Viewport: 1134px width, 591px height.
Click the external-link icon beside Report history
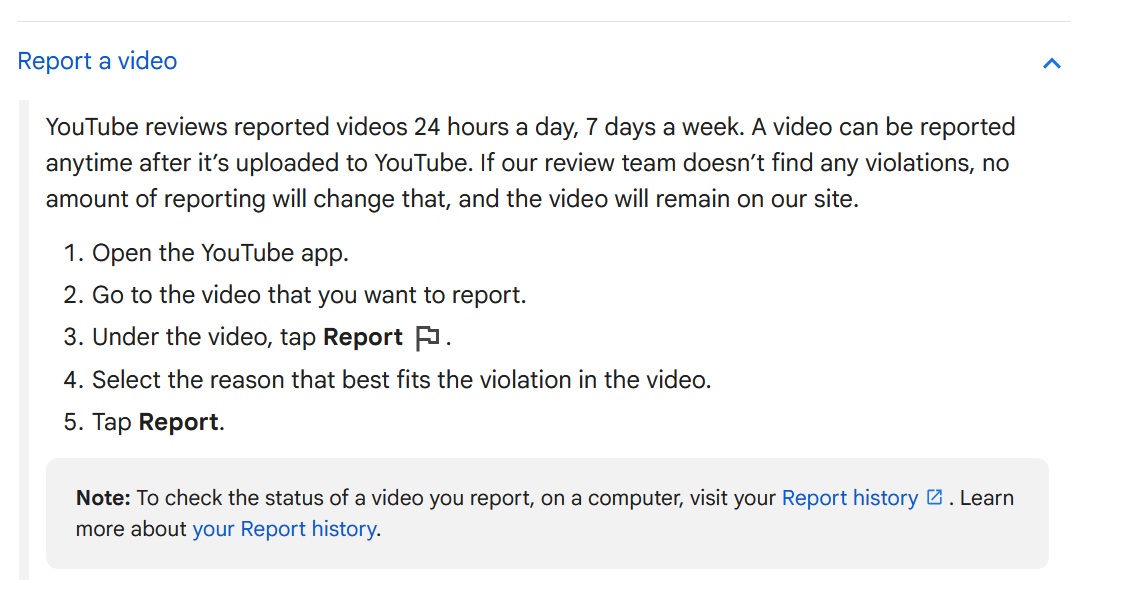click(934, 497)
